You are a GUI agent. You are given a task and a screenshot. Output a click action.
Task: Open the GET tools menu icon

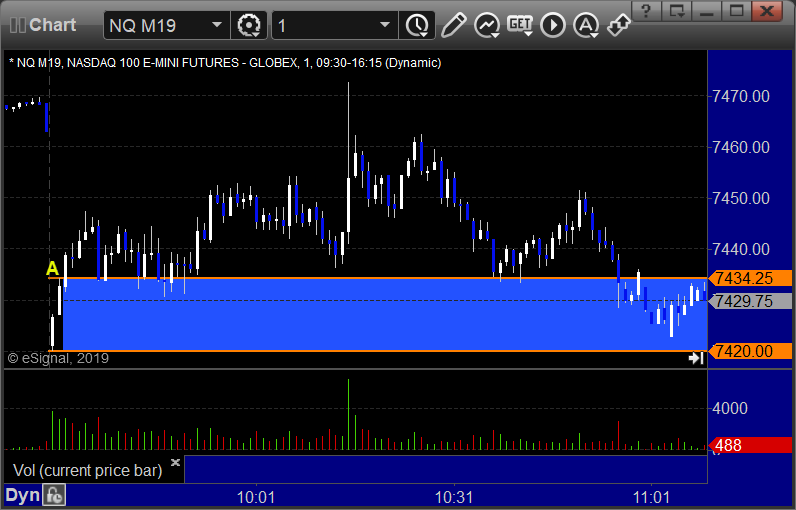click(x=520, y=25)
